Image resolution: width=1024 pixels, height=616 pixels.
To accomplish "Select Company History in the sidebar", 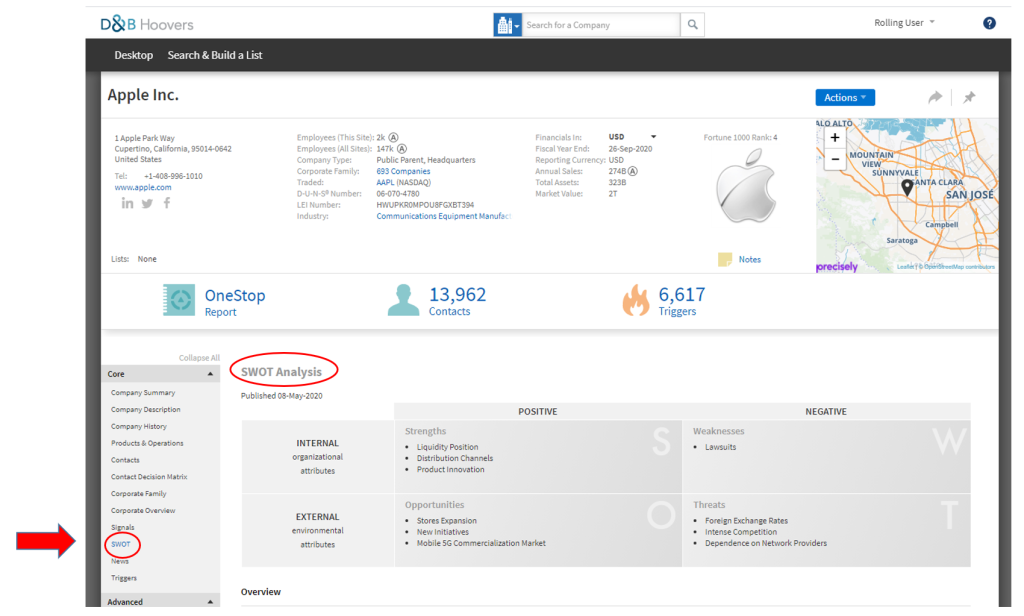I will [138, 427].
